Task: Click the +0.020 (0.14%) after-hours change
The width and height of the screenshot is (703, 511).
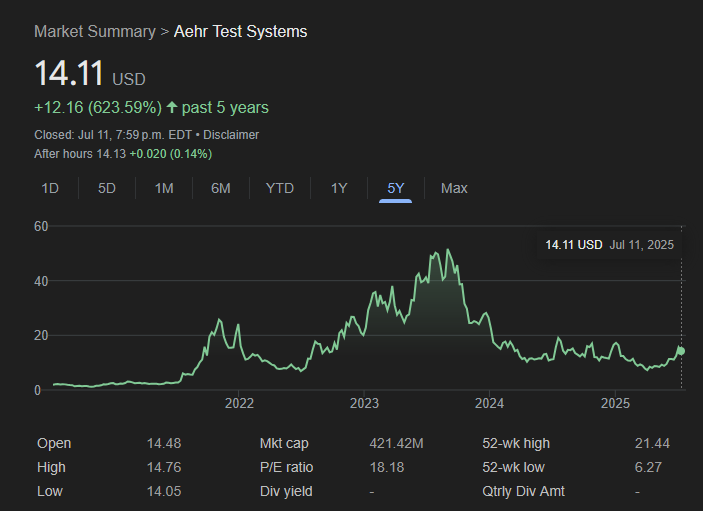Action: (171, 154)
